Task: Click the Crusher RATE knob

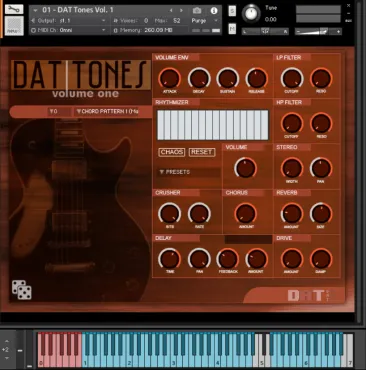Action: [199, 213]
